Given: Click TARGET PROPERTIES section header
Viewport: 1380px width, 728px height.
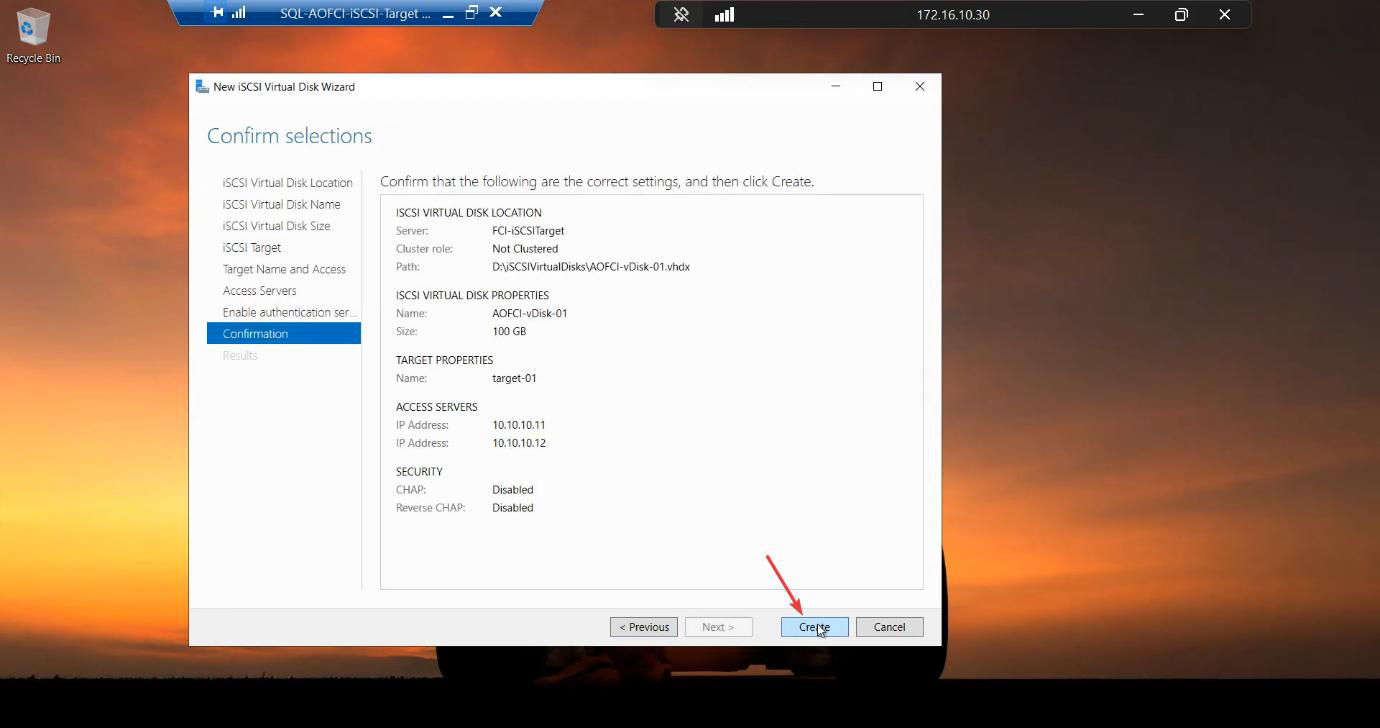Looking at the screenshot, I should pyautogui.click(x=444, y=360).
